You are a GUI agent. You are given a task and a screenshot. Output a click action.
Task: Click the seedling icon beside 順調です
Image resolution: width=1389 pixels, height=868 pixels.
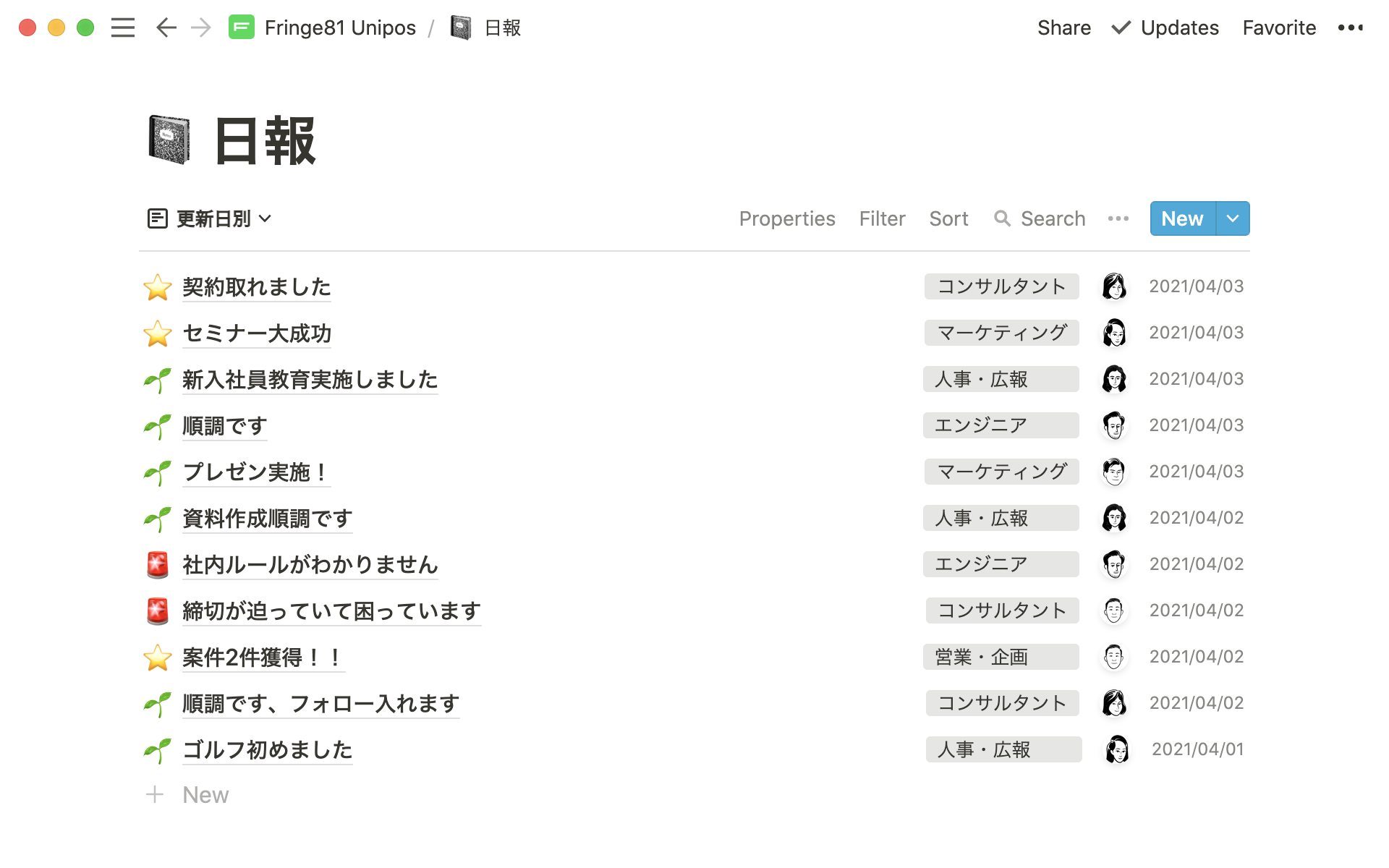pyautogui.click(x=157, y=426)
